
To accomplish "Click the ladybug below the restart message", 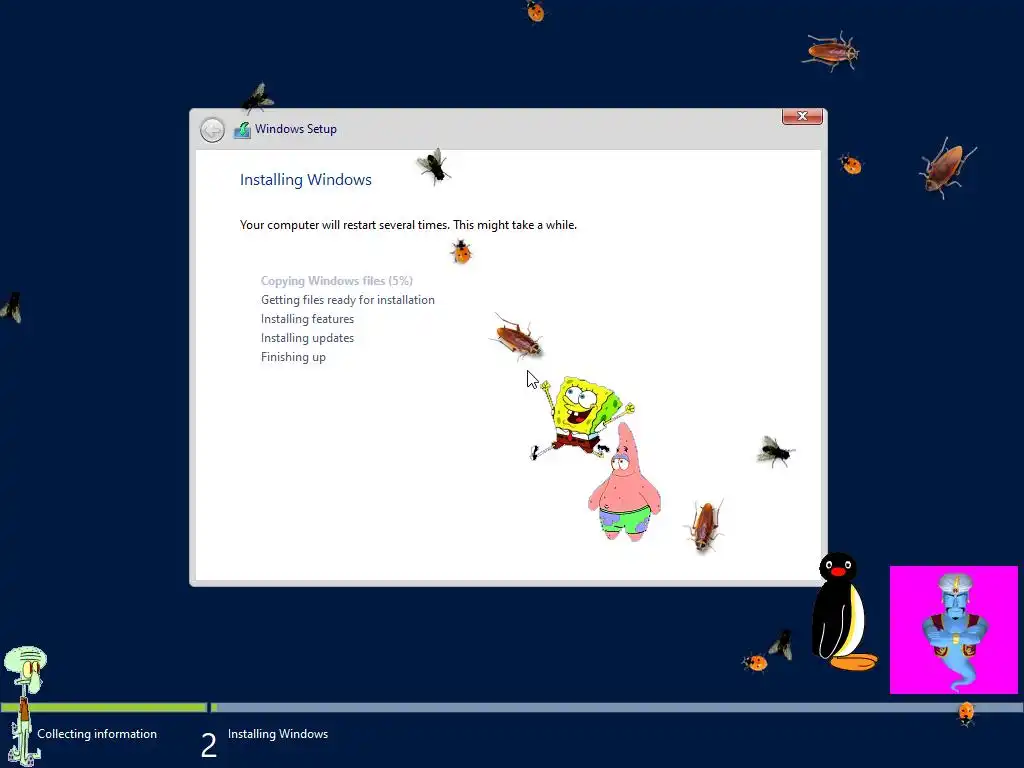I will (x=461, y=251).
